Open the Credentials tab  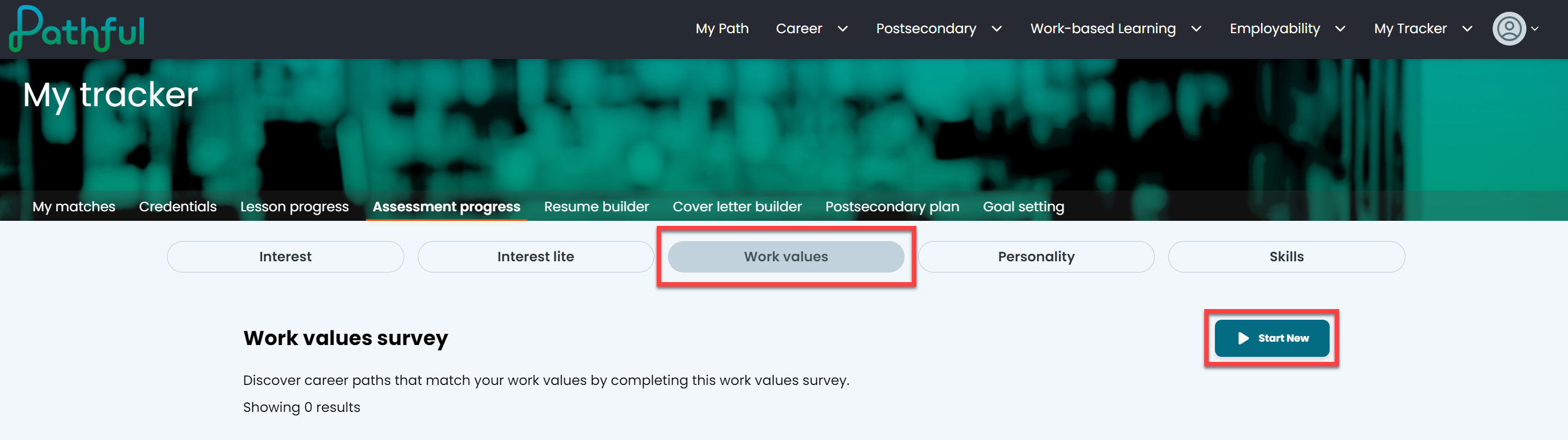(x=178, y=207)
